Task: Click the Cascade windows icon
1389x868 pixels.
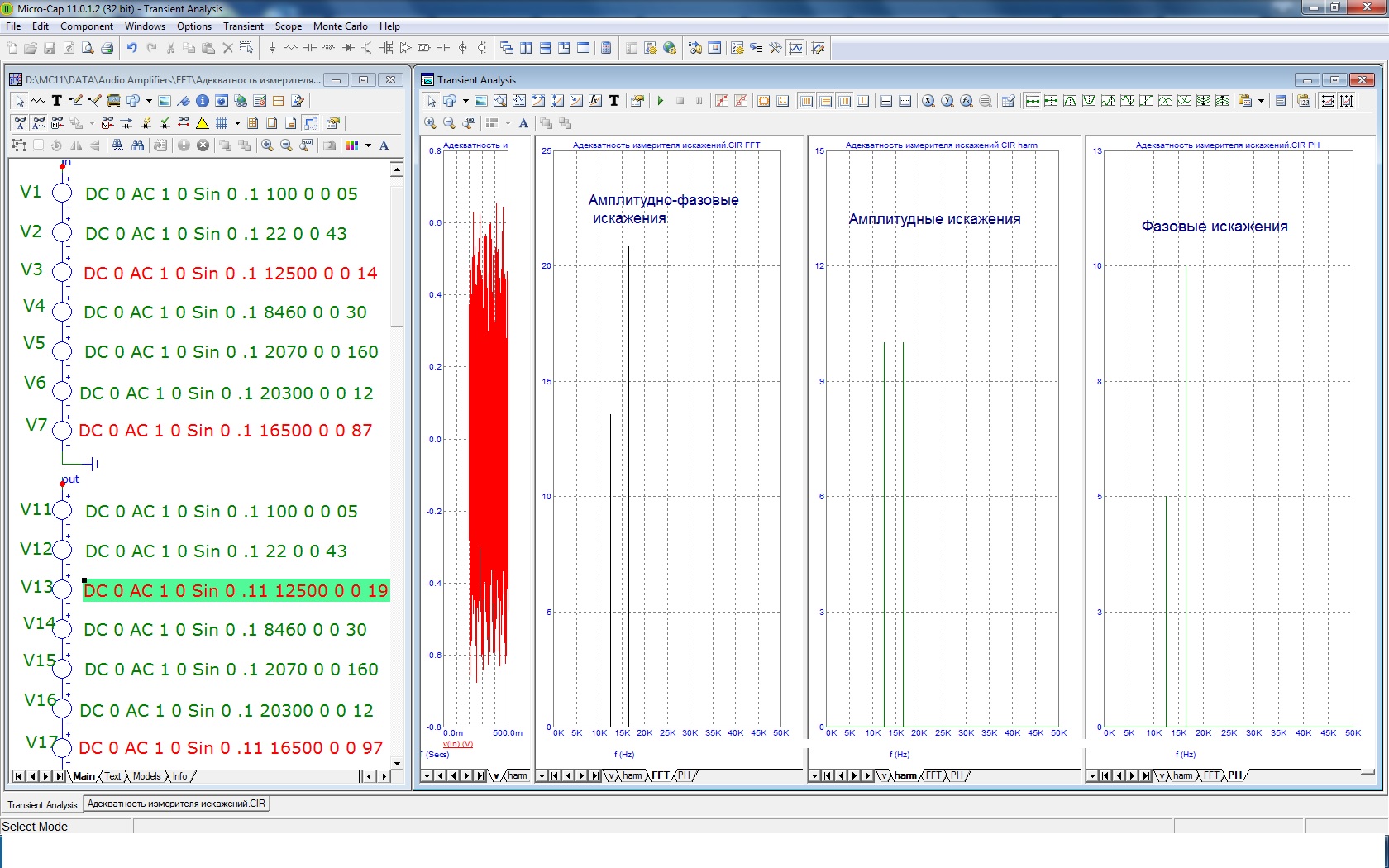Action: [507, 48]
